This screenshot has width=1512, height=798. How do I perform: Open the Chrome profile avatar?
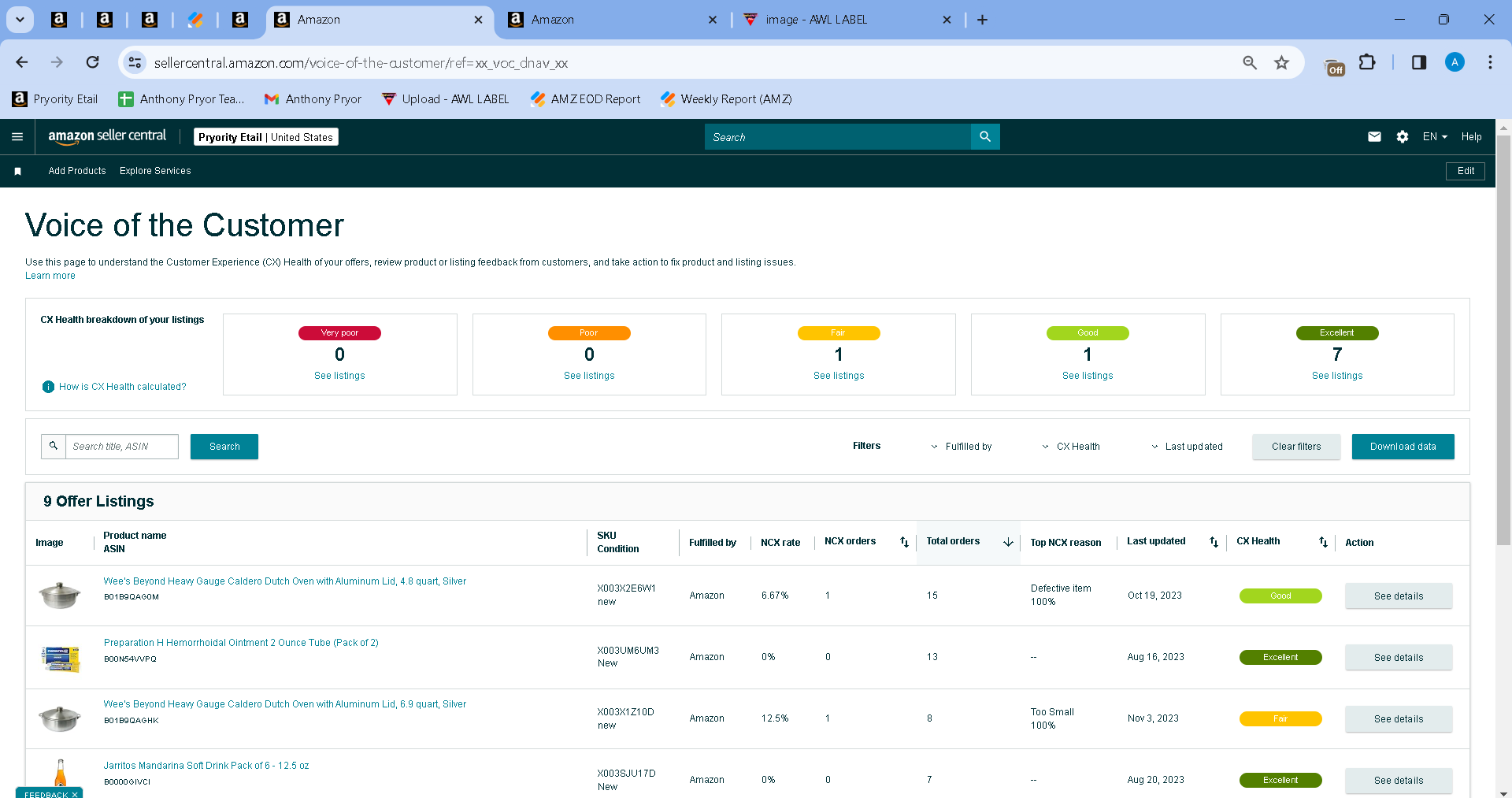(x=1455, y=62)
